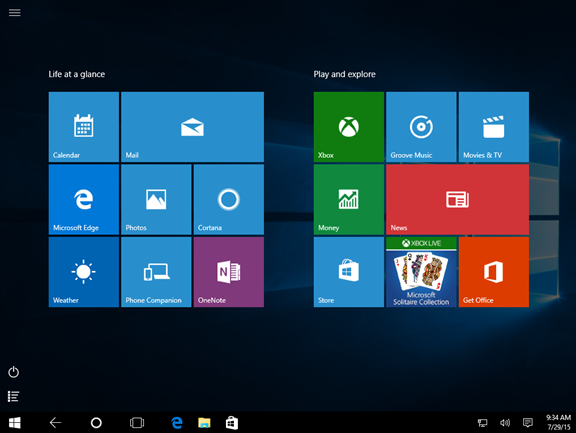Open the OneNote tile
This screenshot has width=576, height=433.
point(228,272)
